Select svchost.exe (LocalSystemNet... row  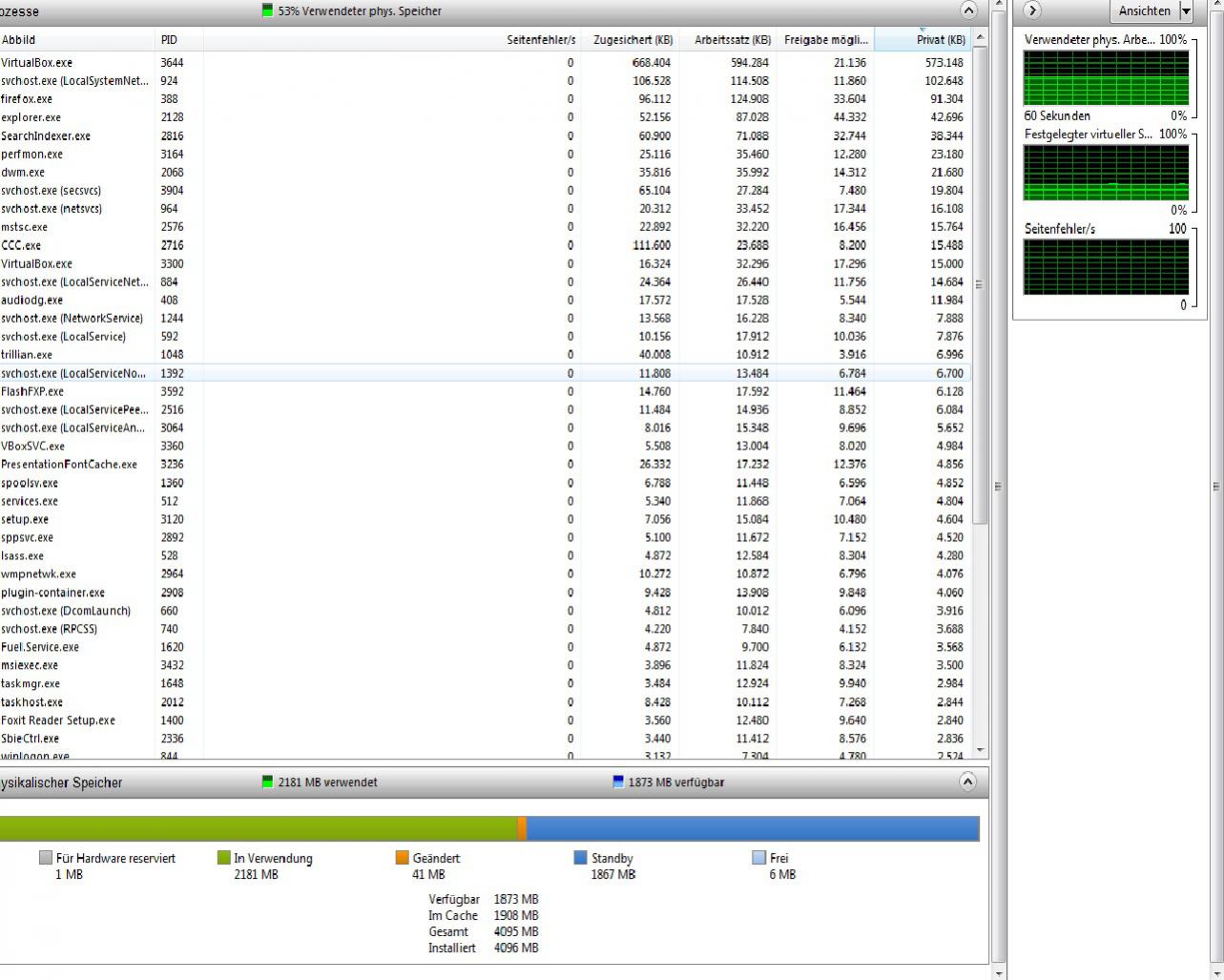(x=486, y=81)
